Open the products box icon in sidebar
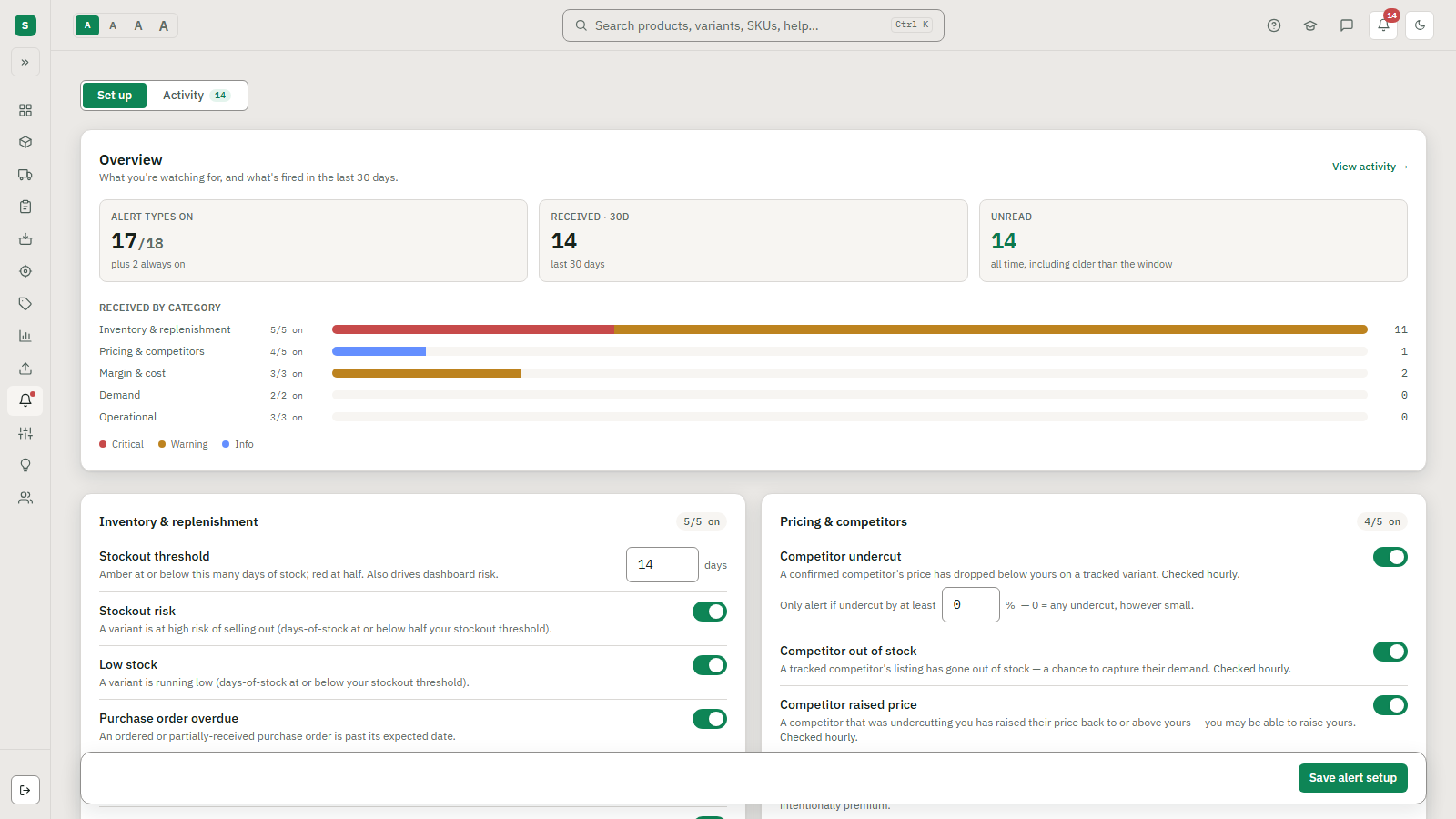 pos(25,142)
